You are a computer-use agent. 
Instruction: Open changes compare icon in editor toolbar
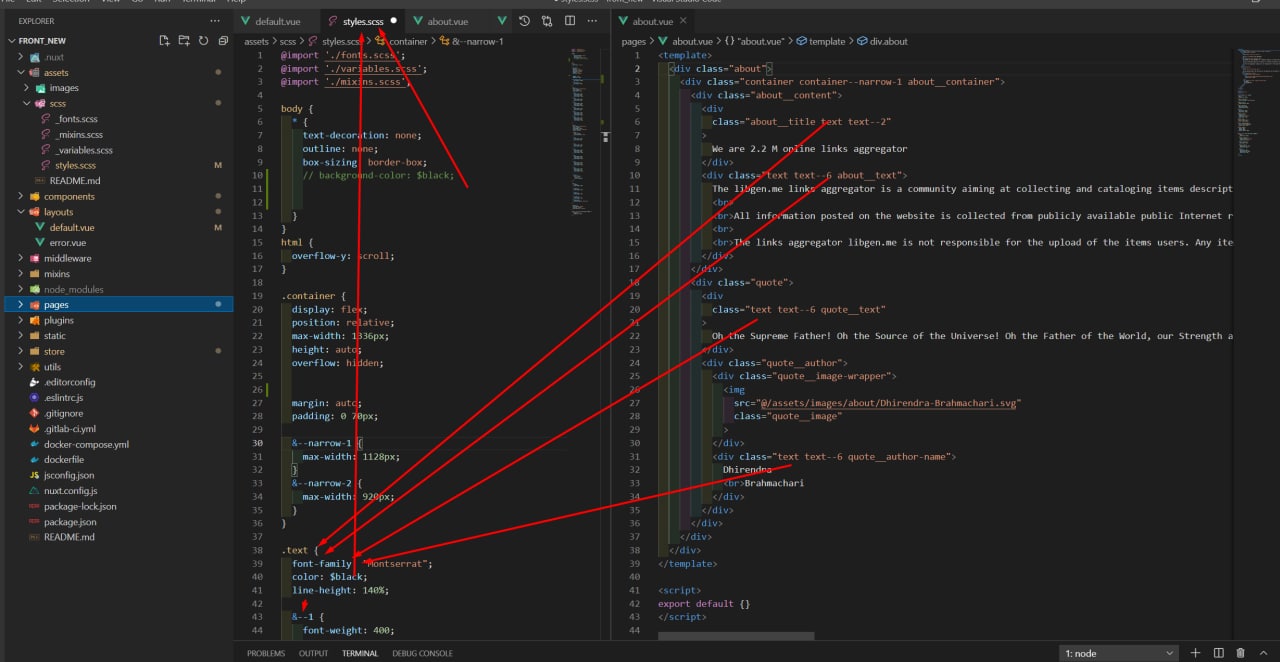[x=547, y=21]
